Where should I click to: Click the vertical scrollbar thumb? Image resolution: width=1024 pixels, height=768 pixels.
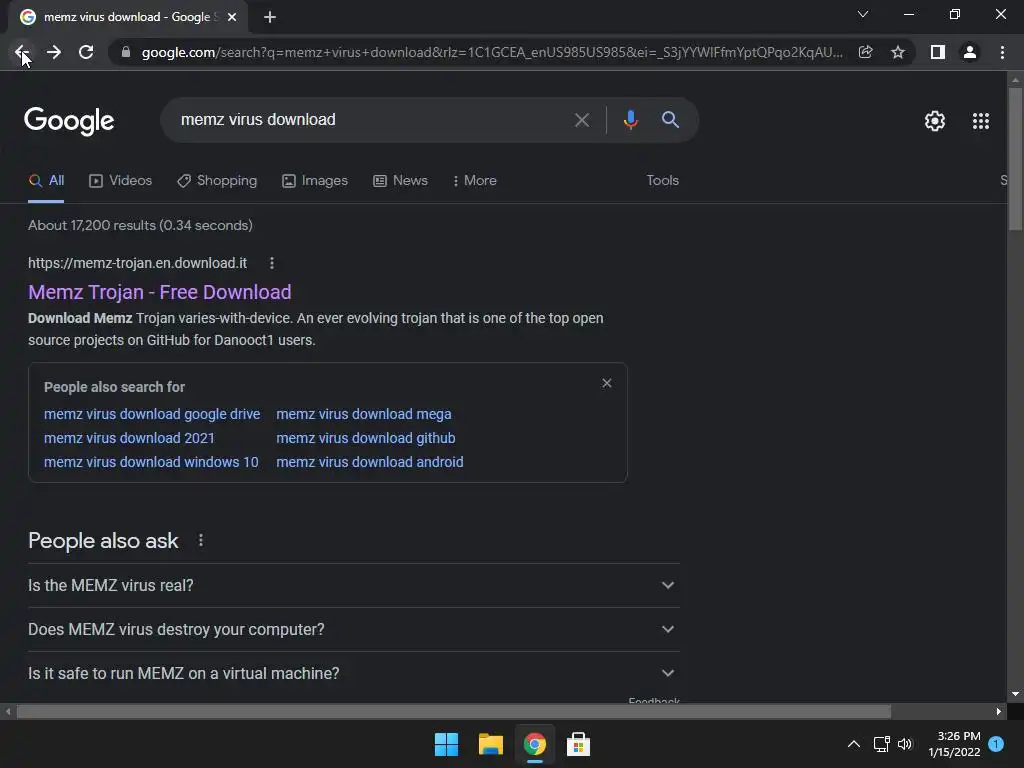(1015, 159)
